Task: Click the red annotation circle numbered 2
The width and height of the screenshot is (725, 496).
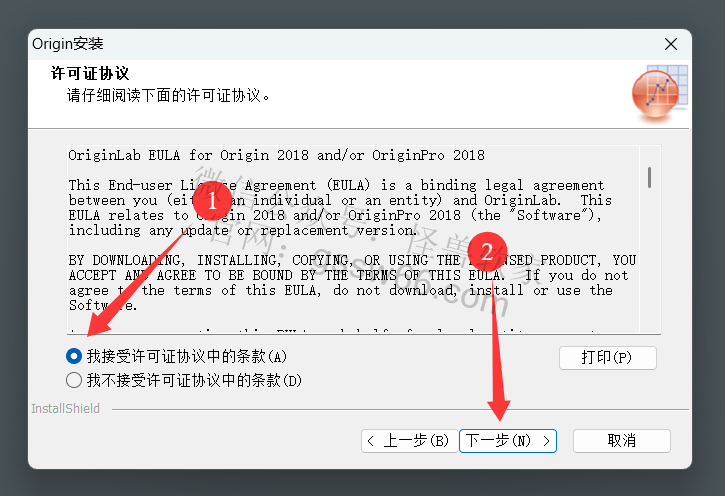Action: 487,252
